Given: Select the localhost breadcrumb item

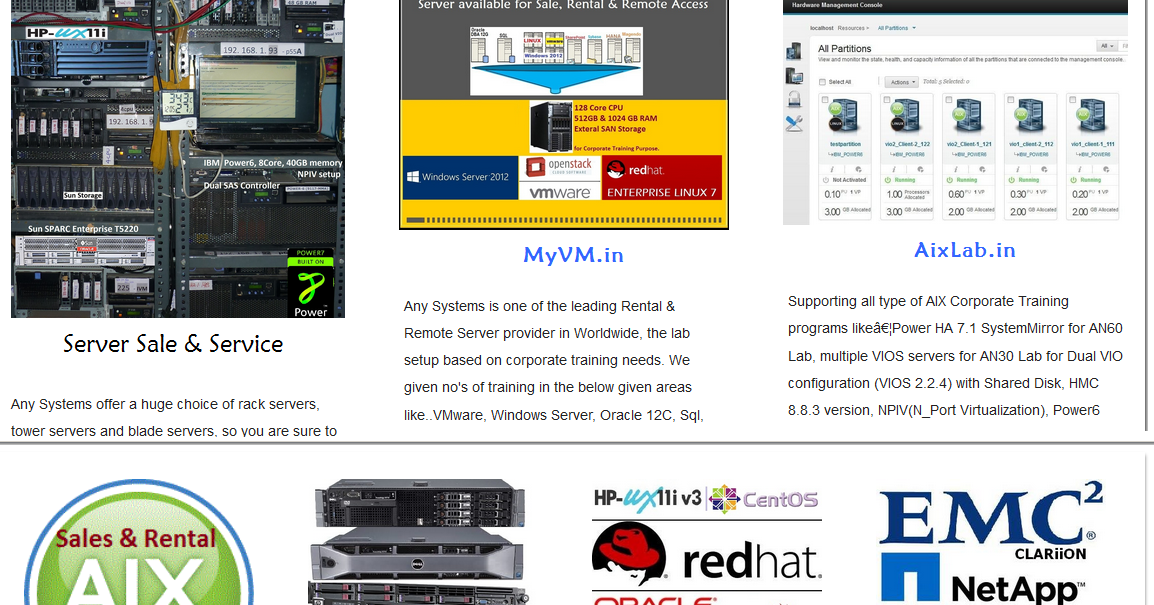Looking at the screenshot, I should click(823, 28).
